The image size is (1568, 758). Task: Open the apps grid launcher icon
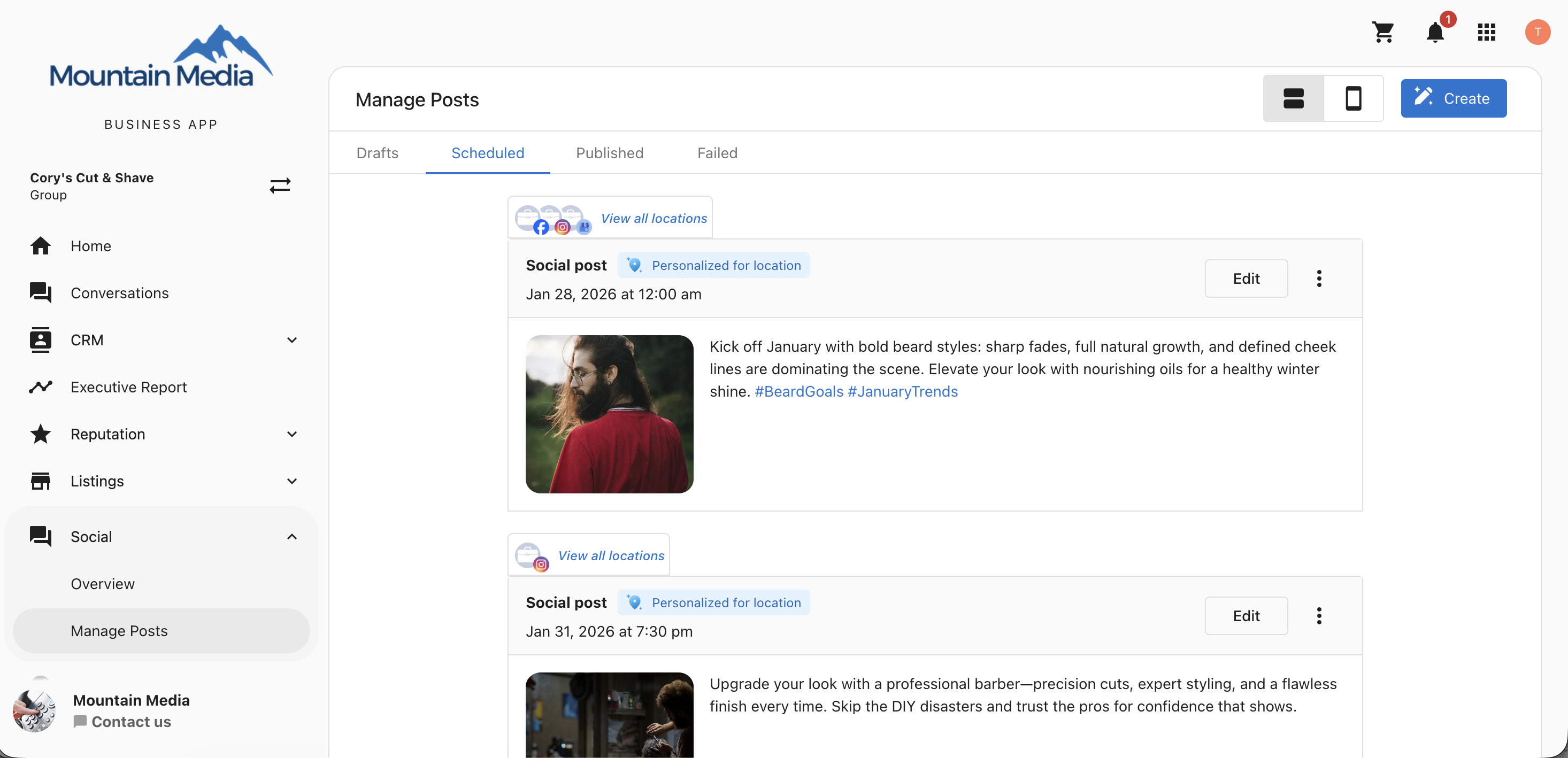1486,32
